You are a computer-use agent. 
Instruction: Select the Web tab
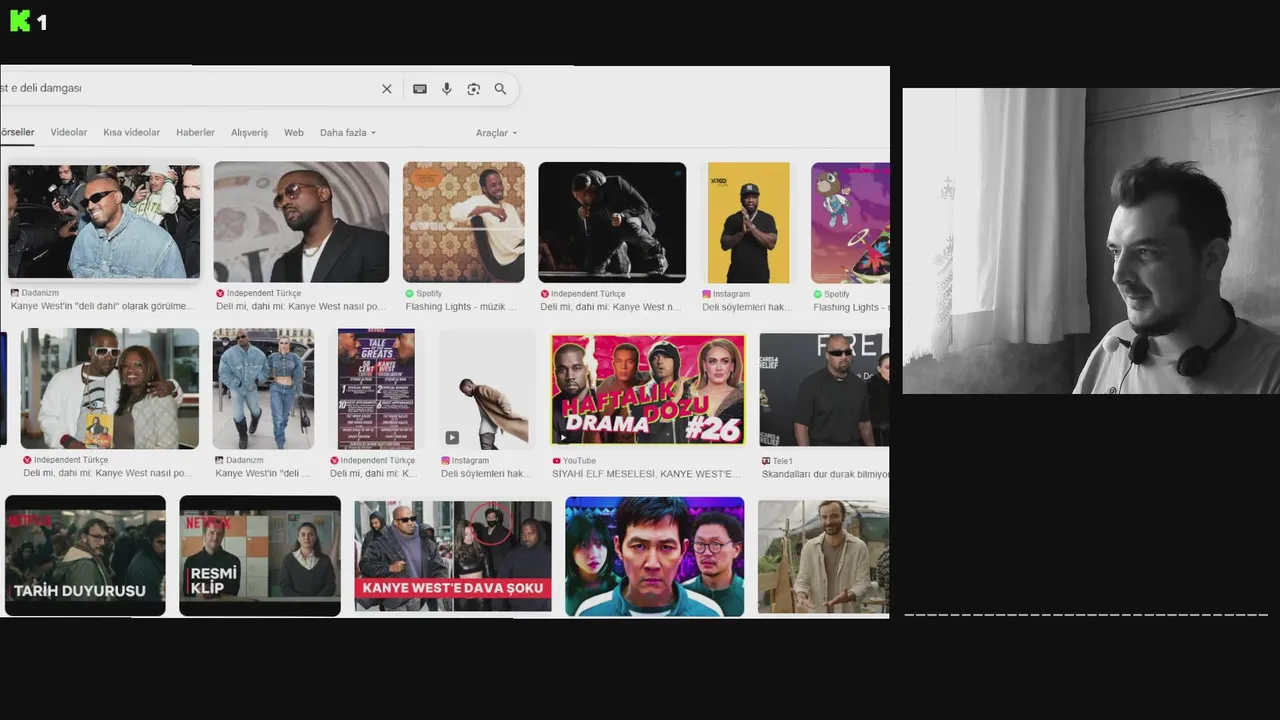[x=293, y=132]
